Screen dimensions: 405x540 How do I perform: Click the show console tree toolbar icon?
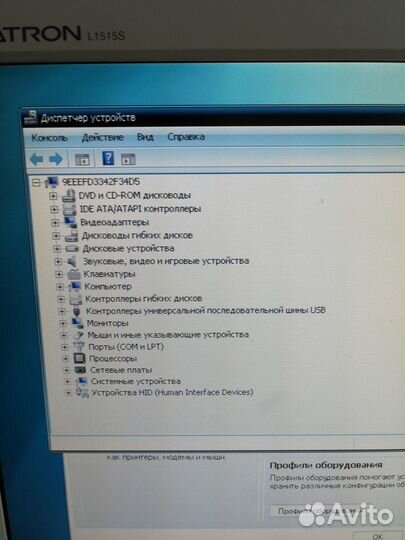point(82,160)
